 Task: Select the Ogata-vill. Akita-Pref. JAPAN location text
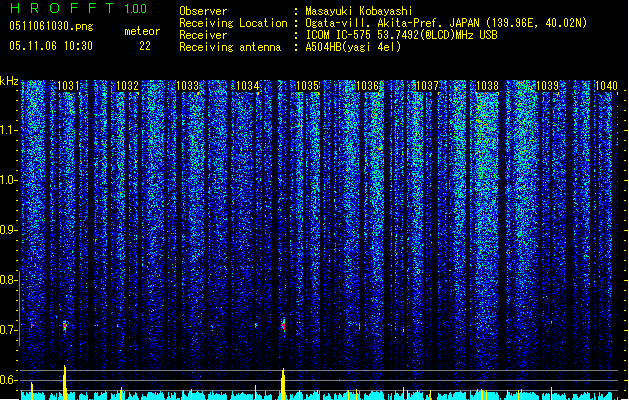coord(446,23)
